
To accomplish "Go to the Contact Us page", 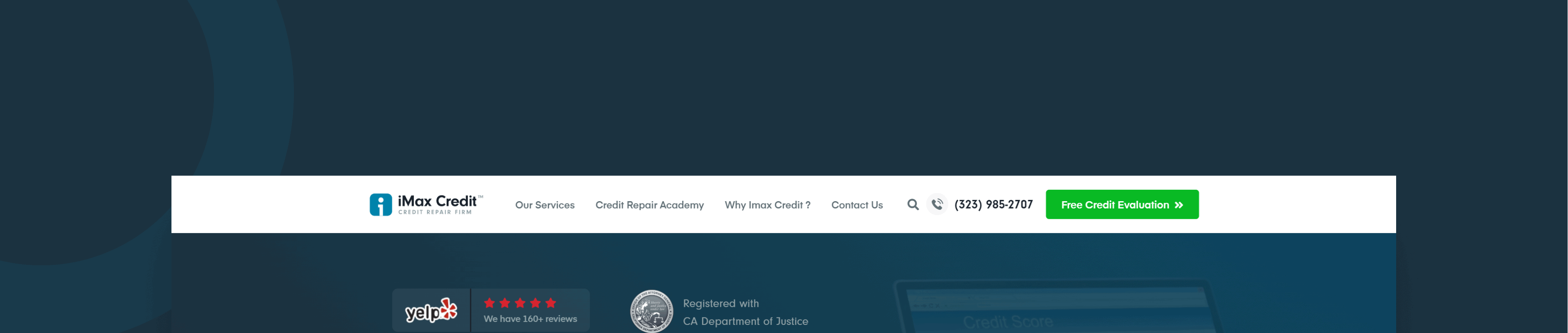I will click(x=856, y=205).
